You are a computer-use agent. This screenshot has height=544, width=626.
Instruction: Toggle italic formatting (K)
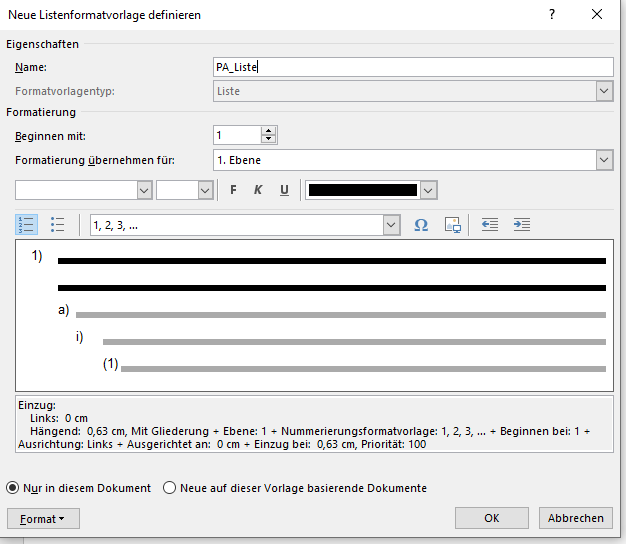258,190
